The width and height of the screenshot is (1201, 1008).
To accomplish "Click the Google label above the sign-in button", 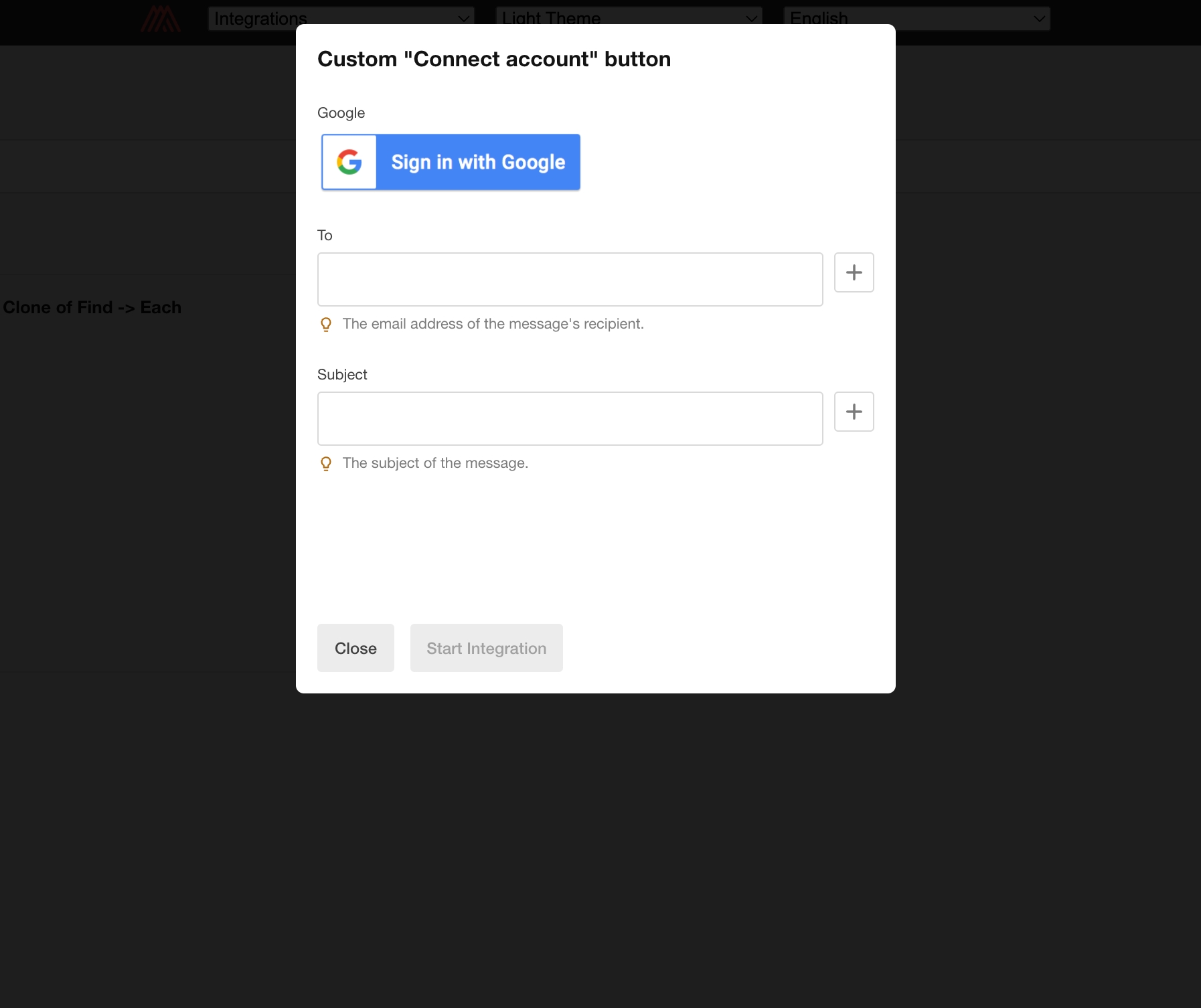I will click(x=341, y=112).
